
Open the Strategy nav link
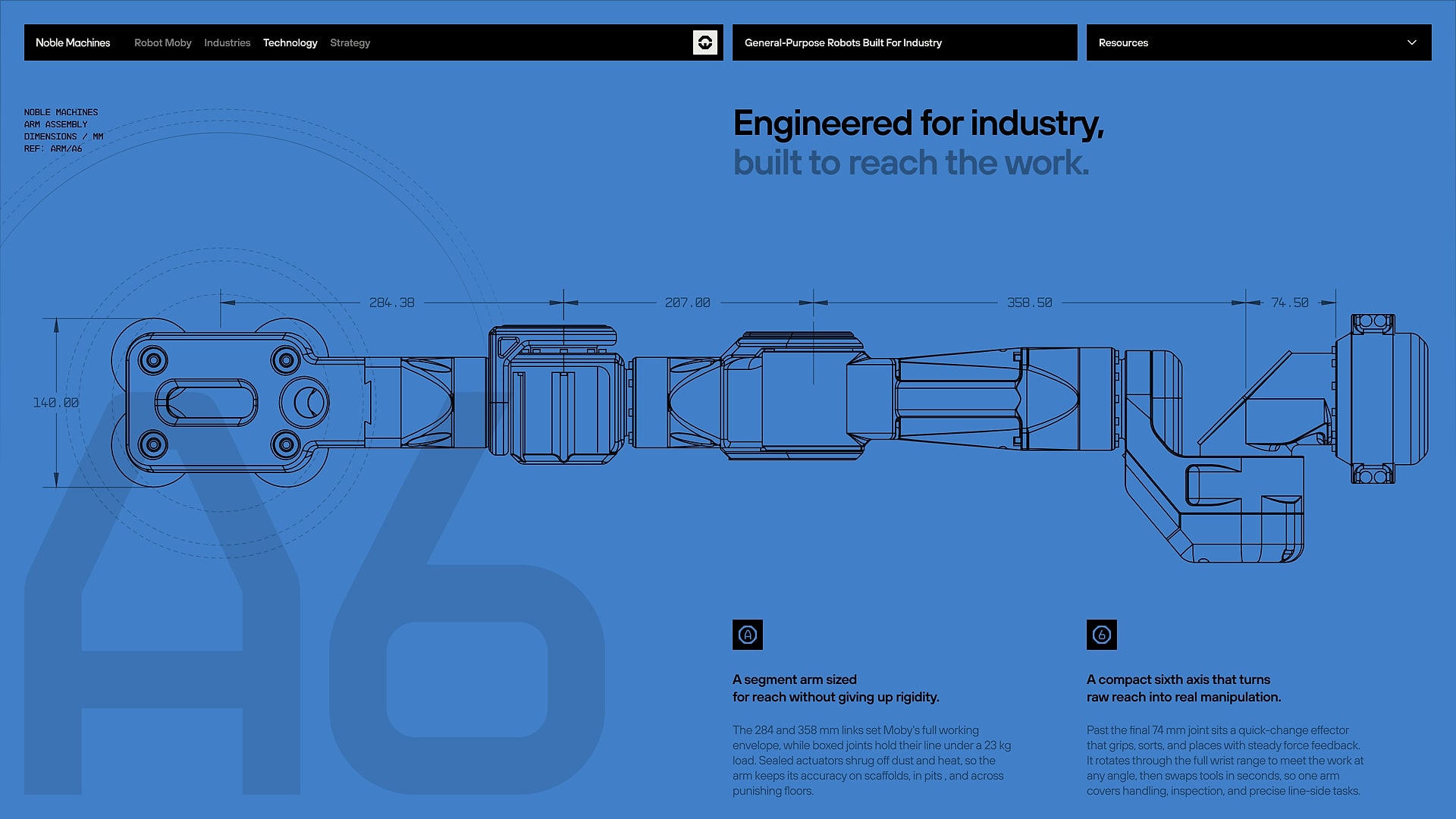350,42
